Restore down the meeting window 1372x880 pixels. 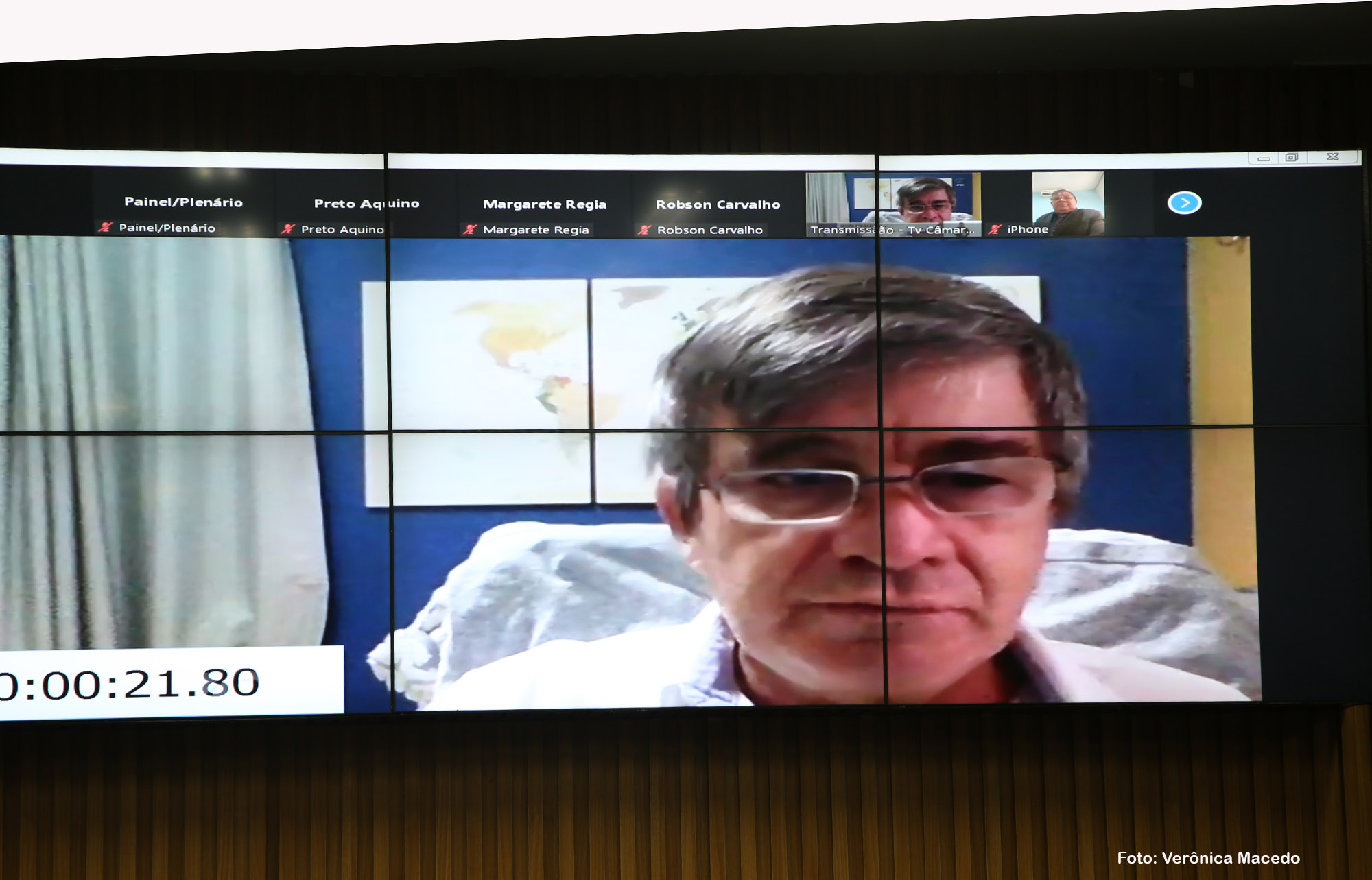point(1292,157)
